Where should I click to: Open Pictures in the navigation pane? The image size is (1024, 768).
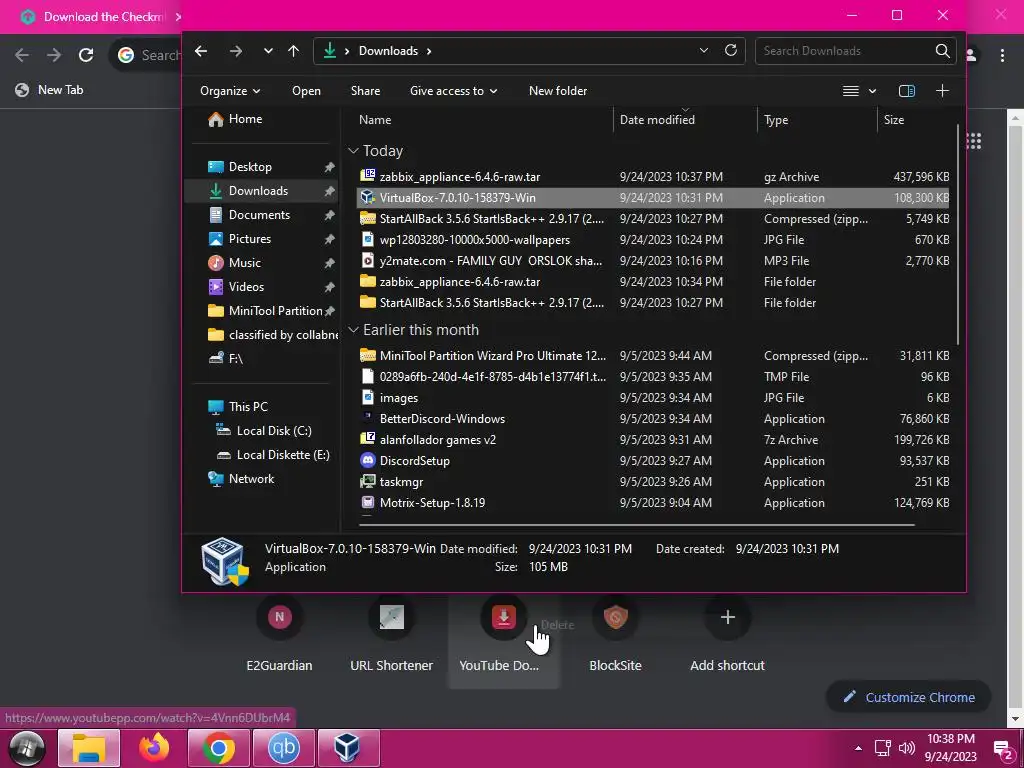[240, 239]
